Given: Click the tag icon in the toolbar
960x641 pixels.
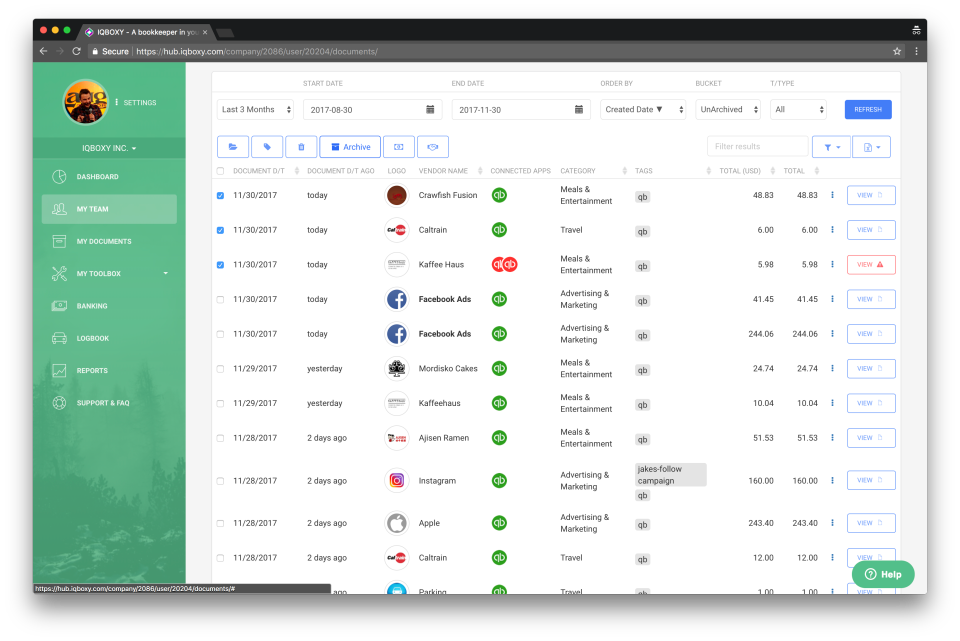Looking at the screenshot, I should (267, 146).
